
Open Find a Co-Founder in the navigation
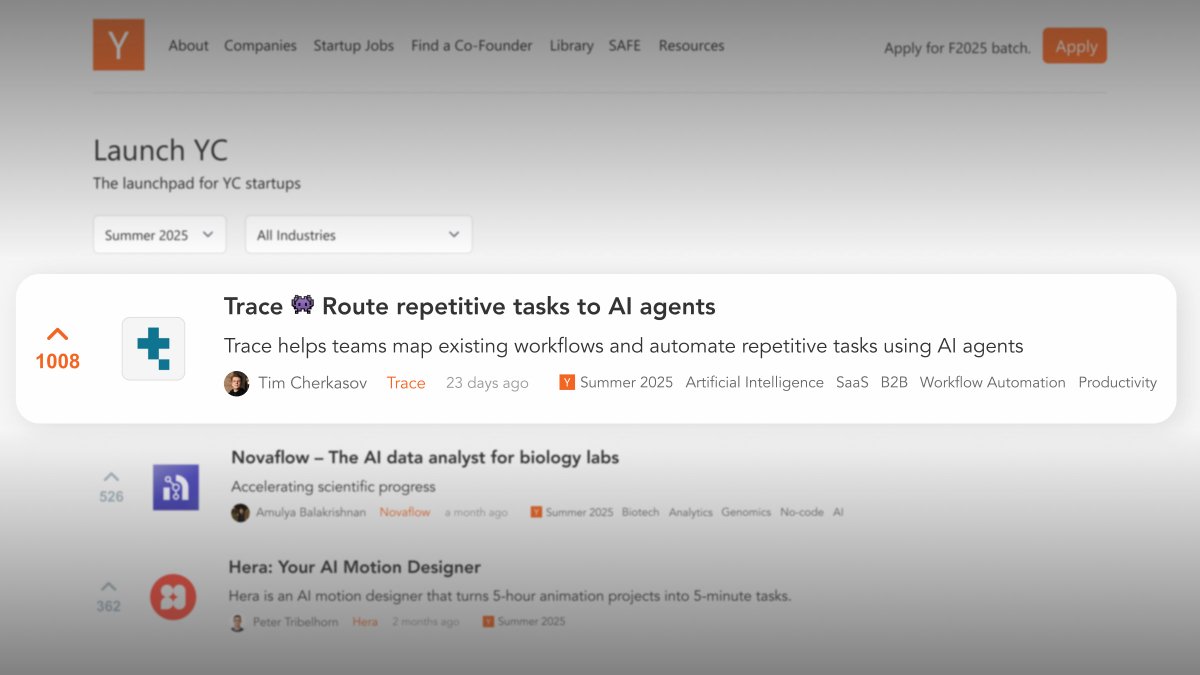click(x=472, y=46)
